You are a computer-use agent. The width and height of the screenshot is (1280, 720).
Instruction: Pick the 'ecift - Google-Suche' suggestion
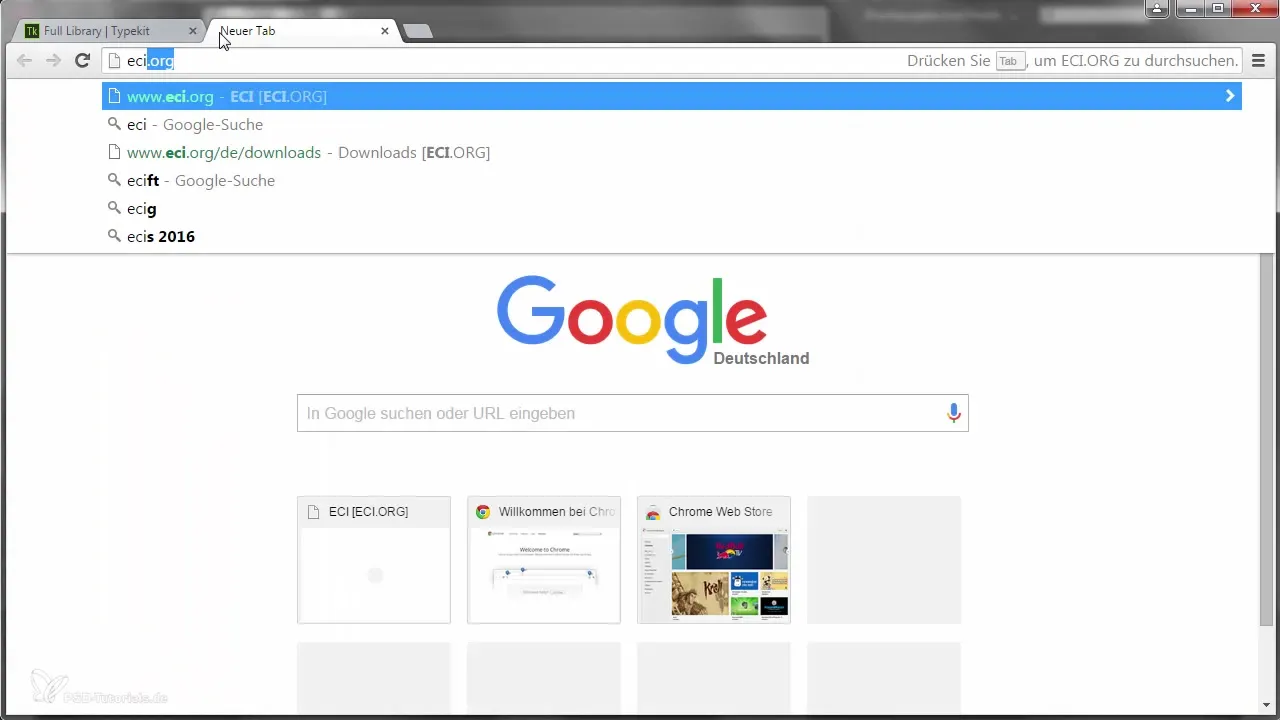[672, 181]
